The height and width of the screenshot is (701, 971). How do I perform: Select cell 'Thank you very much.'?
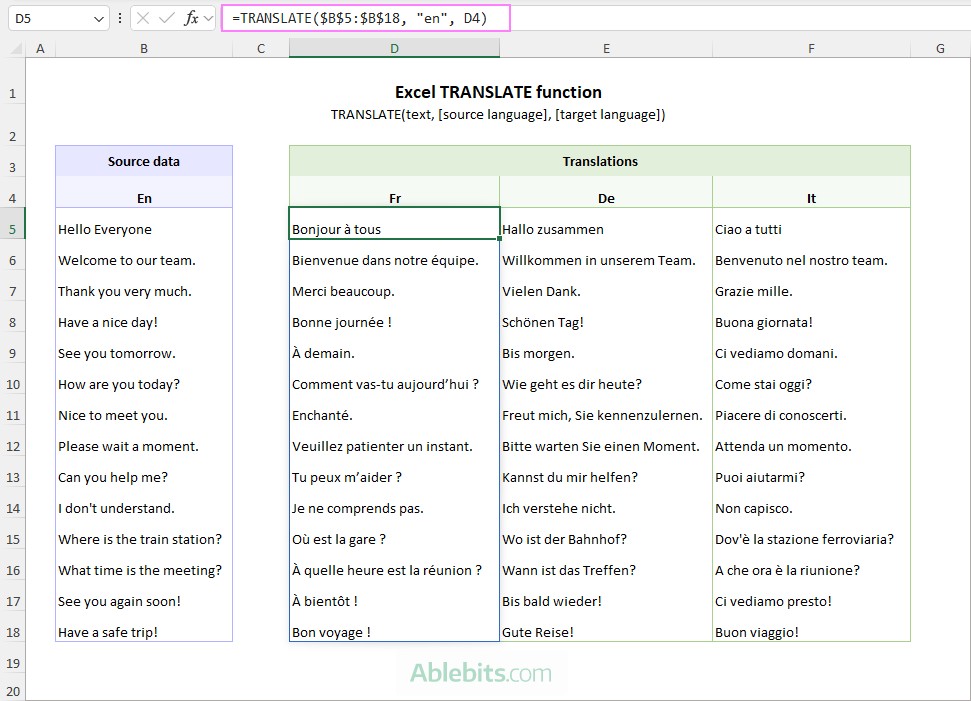[x=144, y=285]
